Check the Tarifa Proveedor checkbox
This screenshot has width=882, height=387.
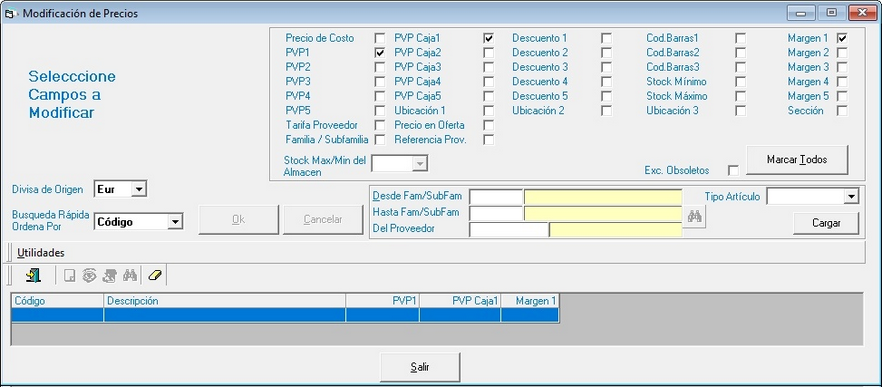380,125
